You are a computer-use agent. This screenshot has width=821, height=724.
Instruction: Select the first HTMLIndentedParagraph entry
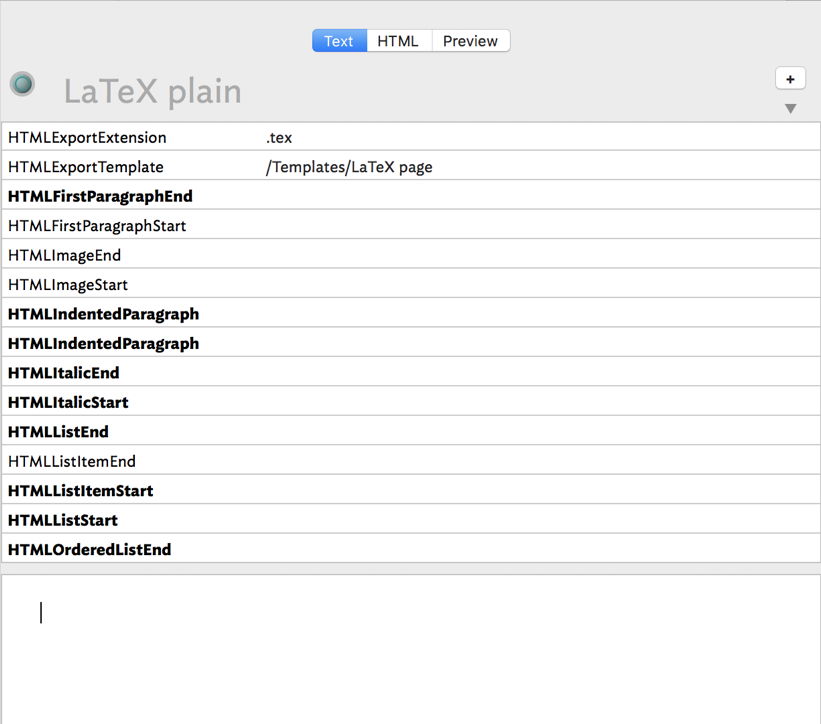pos(103,314)
